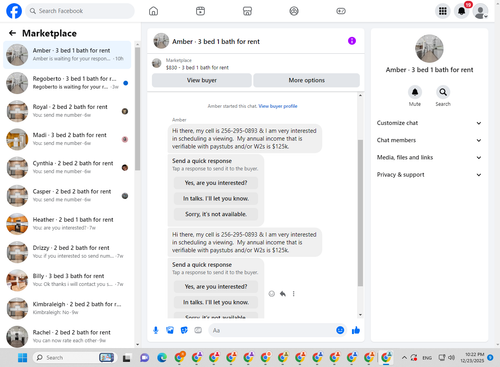The image size is (500, 367).
Task: Click the Aa message input field
Action: click(x=272, y=330)
